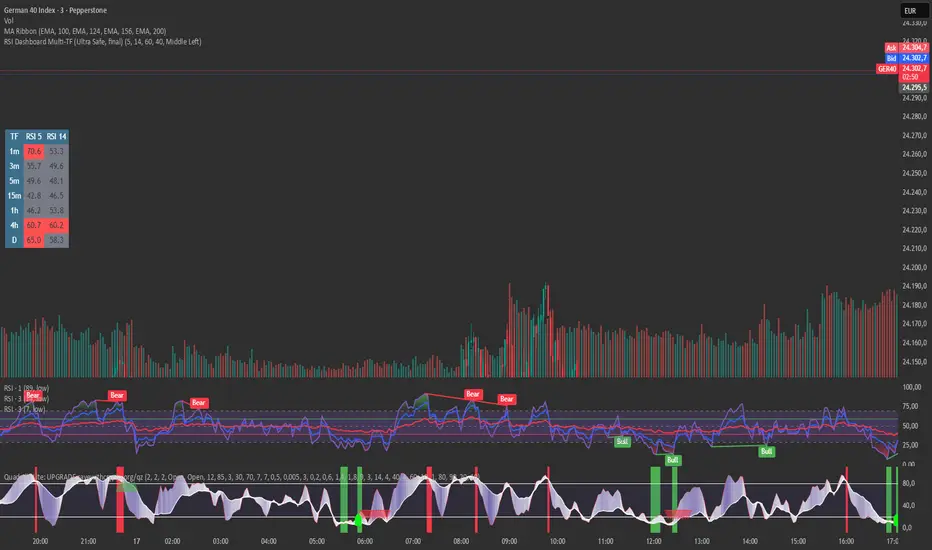Click the Bear label near 09:00
932x550 pixels.
pyautogui.click(x=506, y=399)
